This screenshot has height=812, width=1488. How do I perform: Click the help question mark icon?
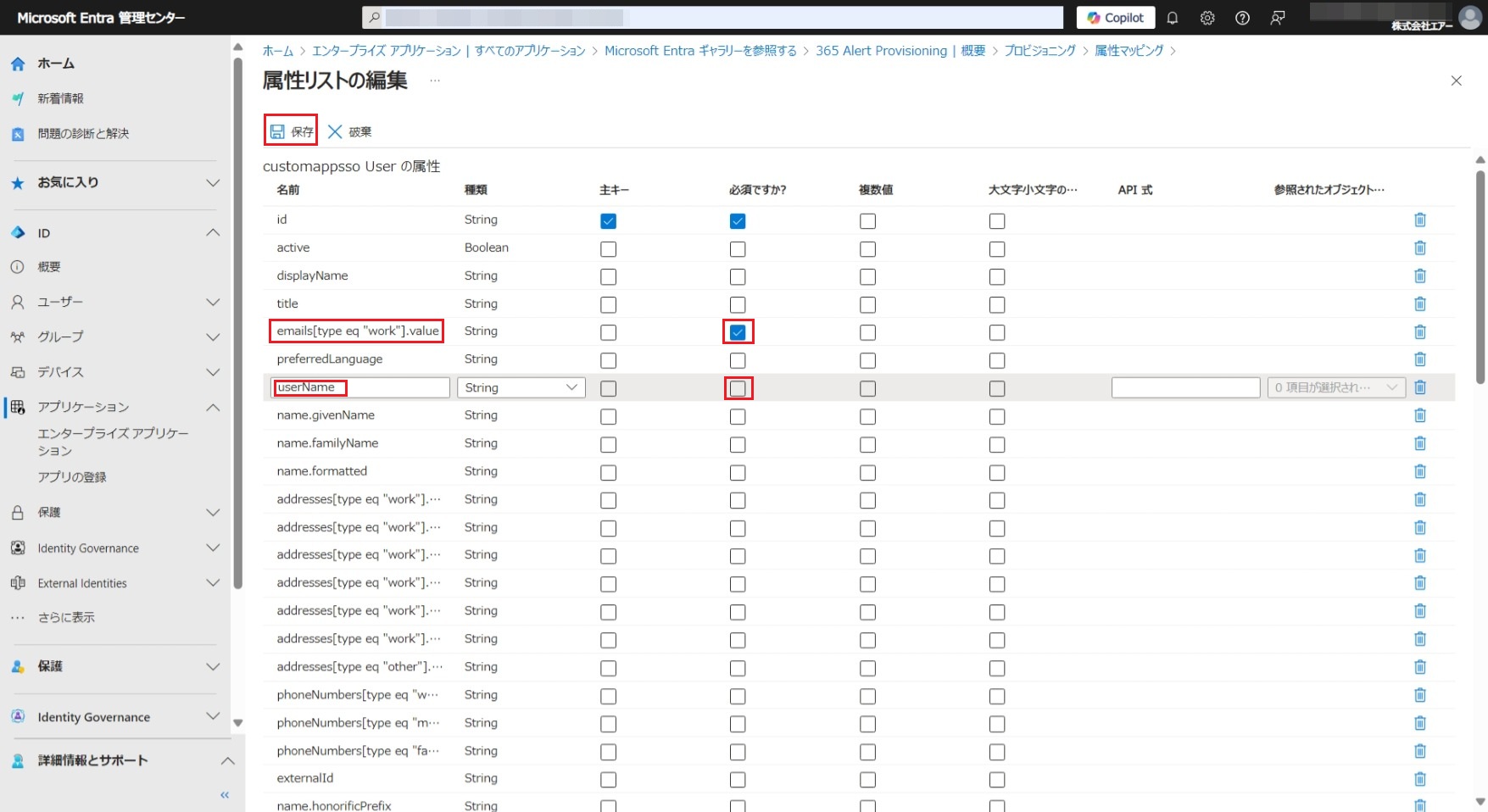pos(1242,18)
